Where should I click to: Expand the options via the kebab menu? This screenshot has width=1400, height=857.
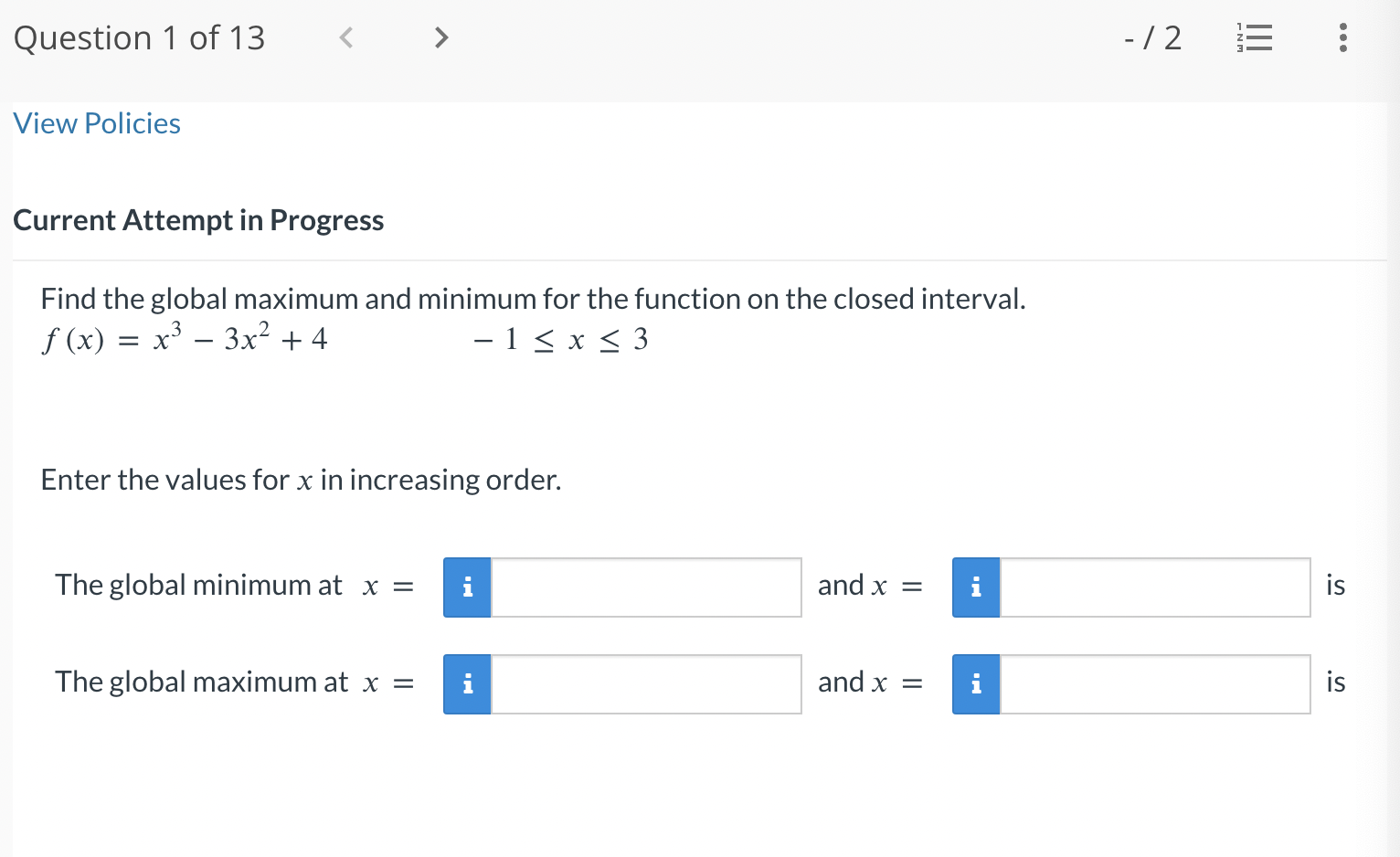(1342, 37)
